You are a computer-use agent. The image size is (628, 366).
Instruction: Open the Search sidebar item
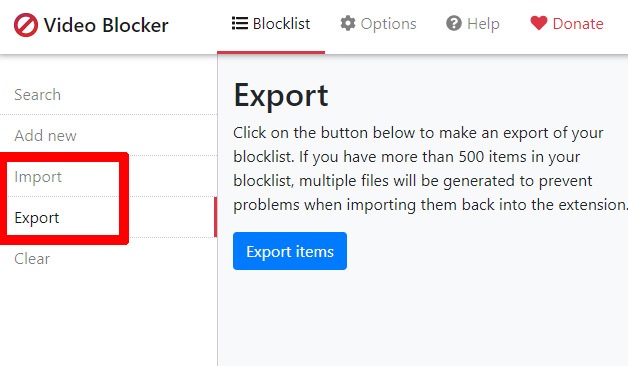(38, 95)
